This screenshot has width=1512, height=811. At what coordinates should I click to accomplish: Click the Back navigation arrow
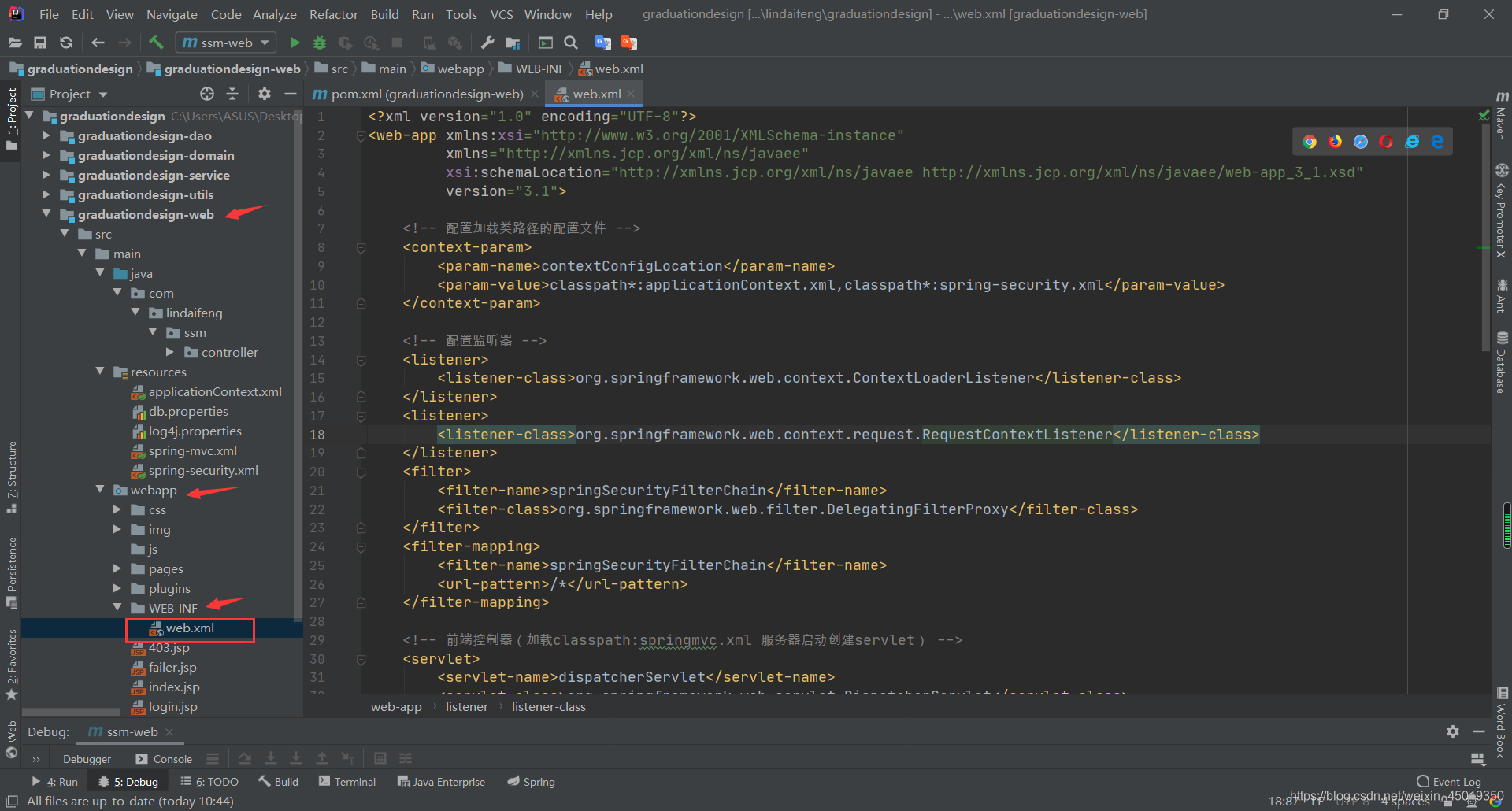pos(98,43)
